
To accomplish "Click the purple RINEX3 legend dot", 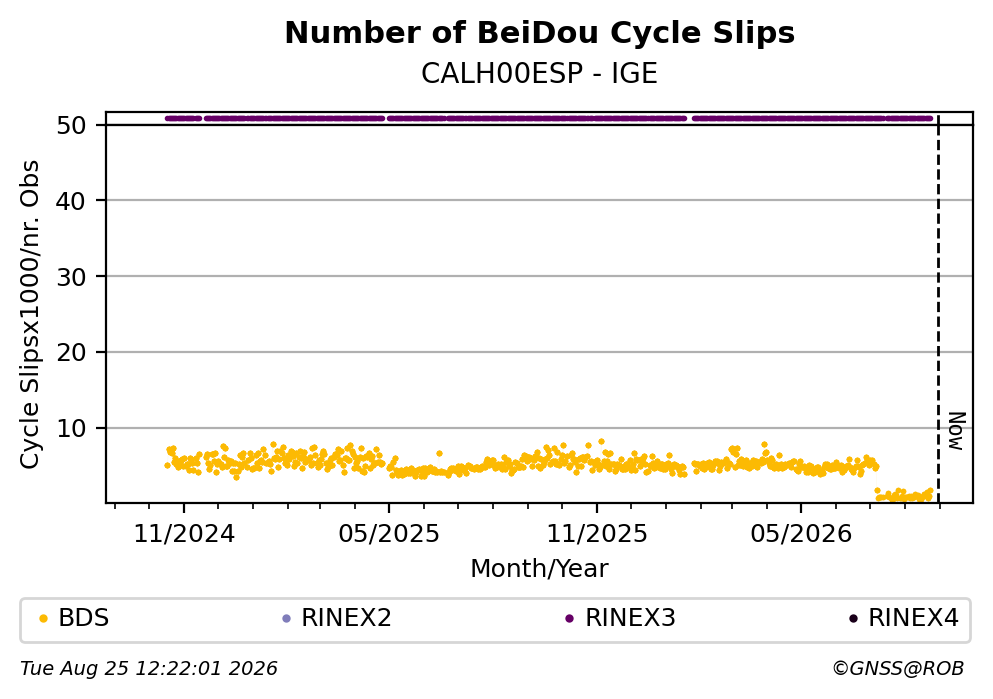I will tap(569, 619).
